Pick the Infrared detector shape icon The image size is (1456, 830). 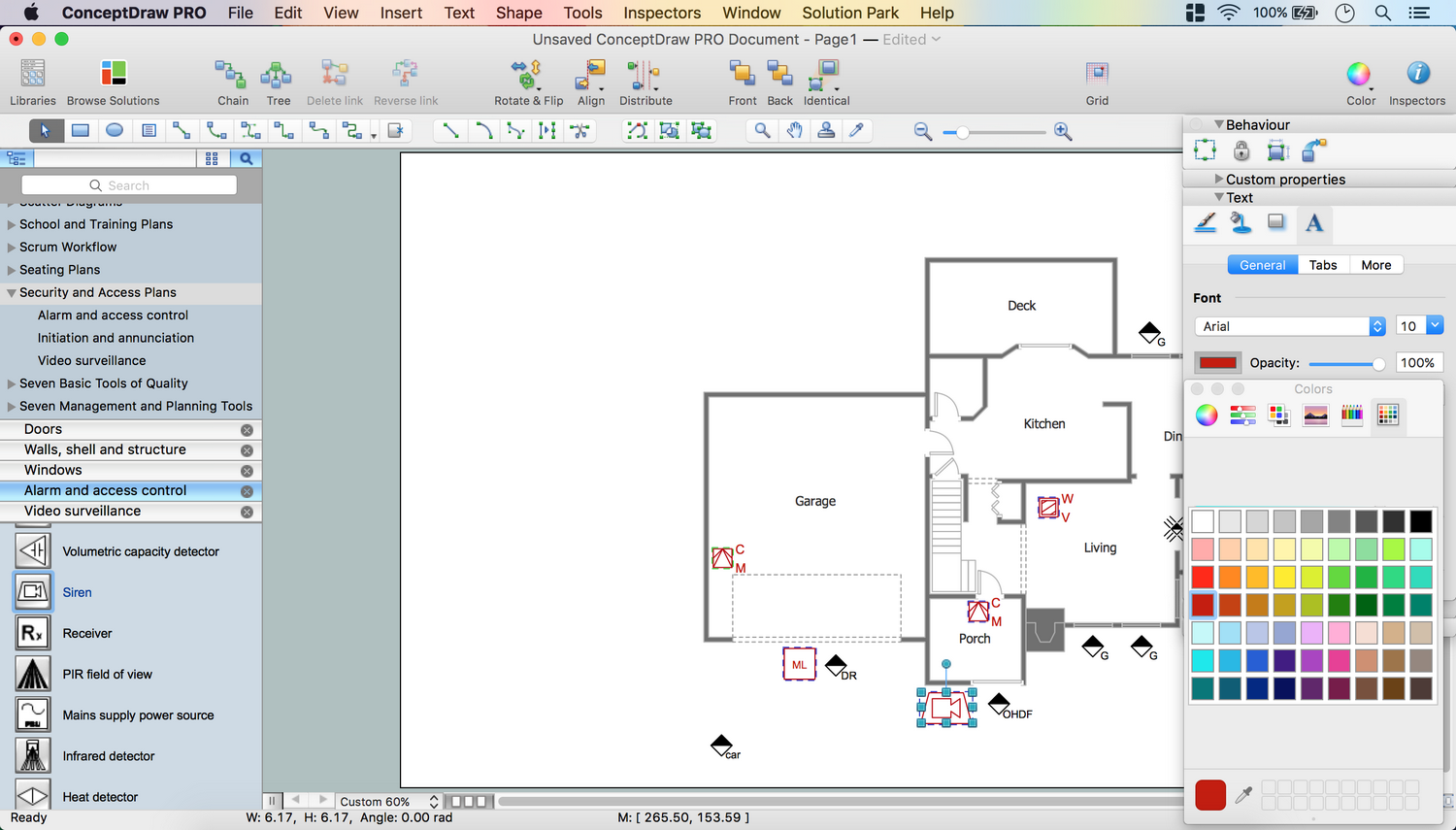[33, 755]
